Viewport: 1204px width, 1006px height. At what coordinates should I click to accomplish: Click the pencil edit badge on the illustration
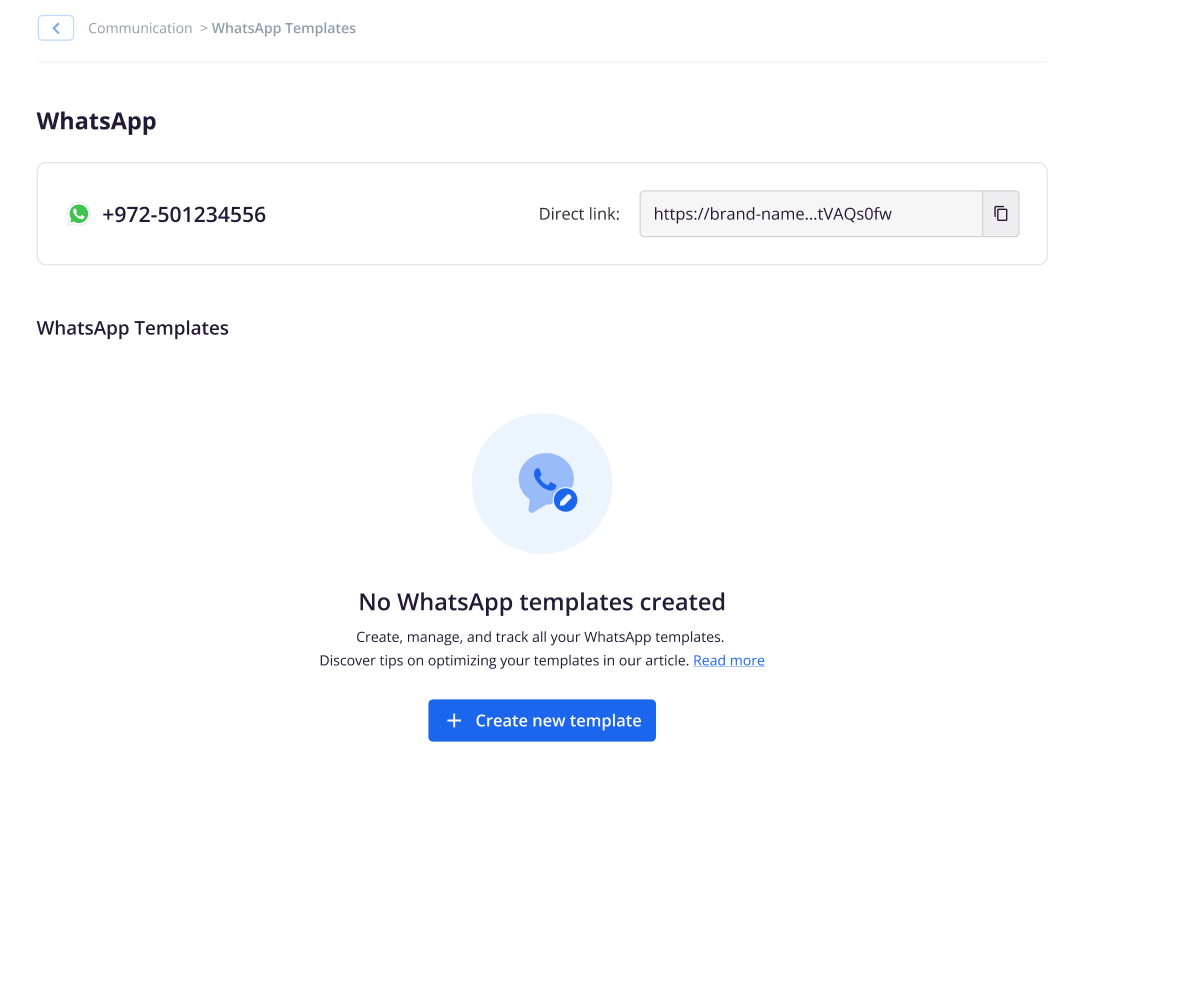coord(566,500)
